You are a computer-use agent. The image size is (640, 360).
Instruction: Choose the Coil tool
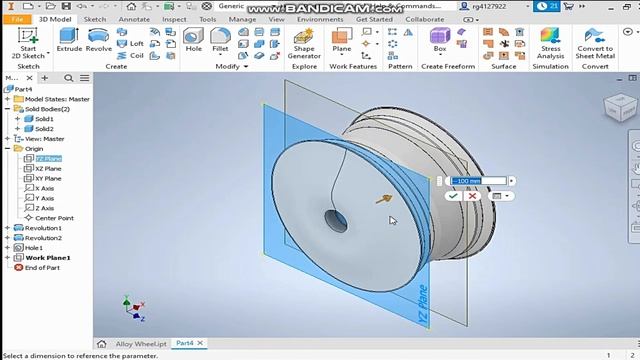130,56
